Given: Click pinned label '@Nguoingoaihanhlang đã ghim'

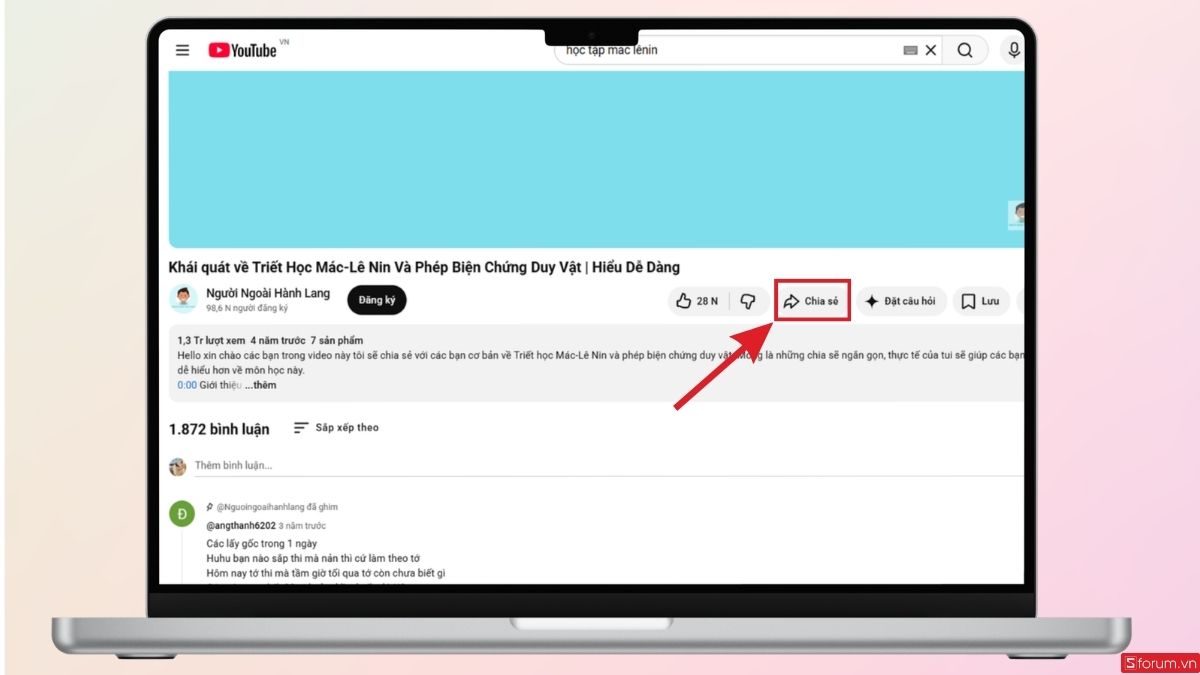Looking at the screenshot, I should pos(277,507).
